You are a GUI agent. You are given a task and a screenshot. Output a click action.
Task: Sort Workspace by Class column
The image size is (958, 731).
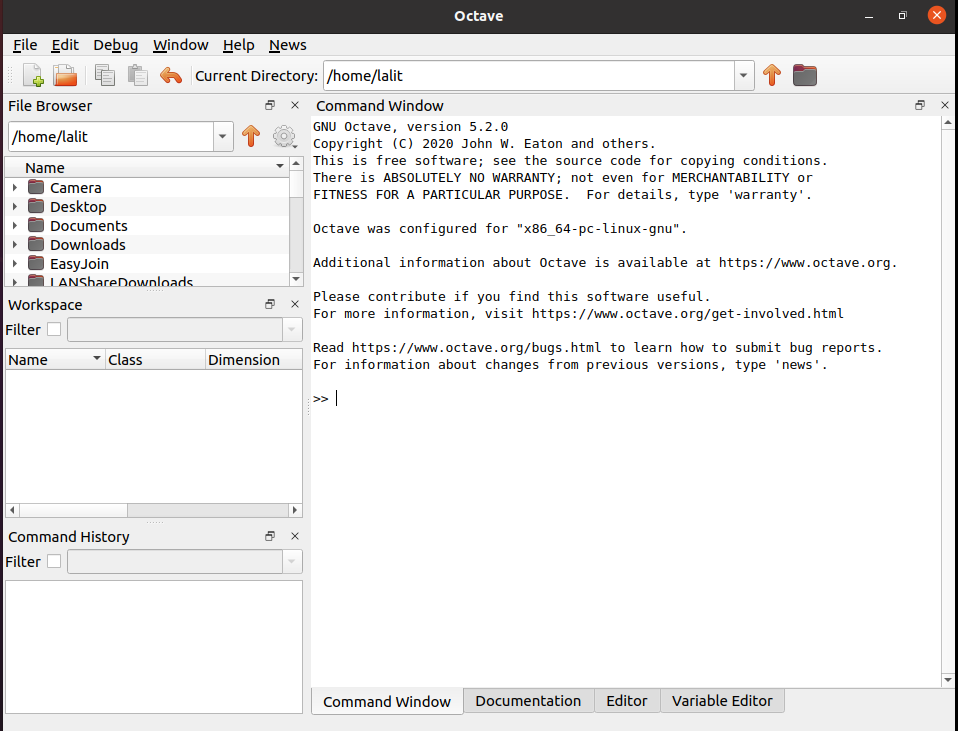pyautogui.click(x=155, y=359)
